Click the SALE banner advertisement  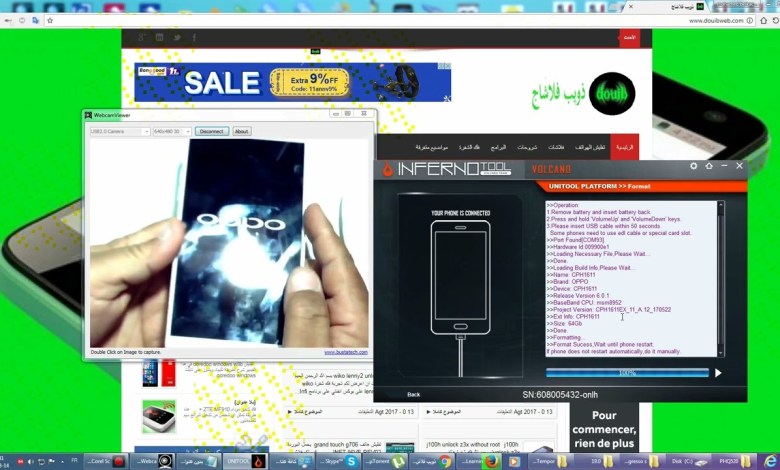292,82
